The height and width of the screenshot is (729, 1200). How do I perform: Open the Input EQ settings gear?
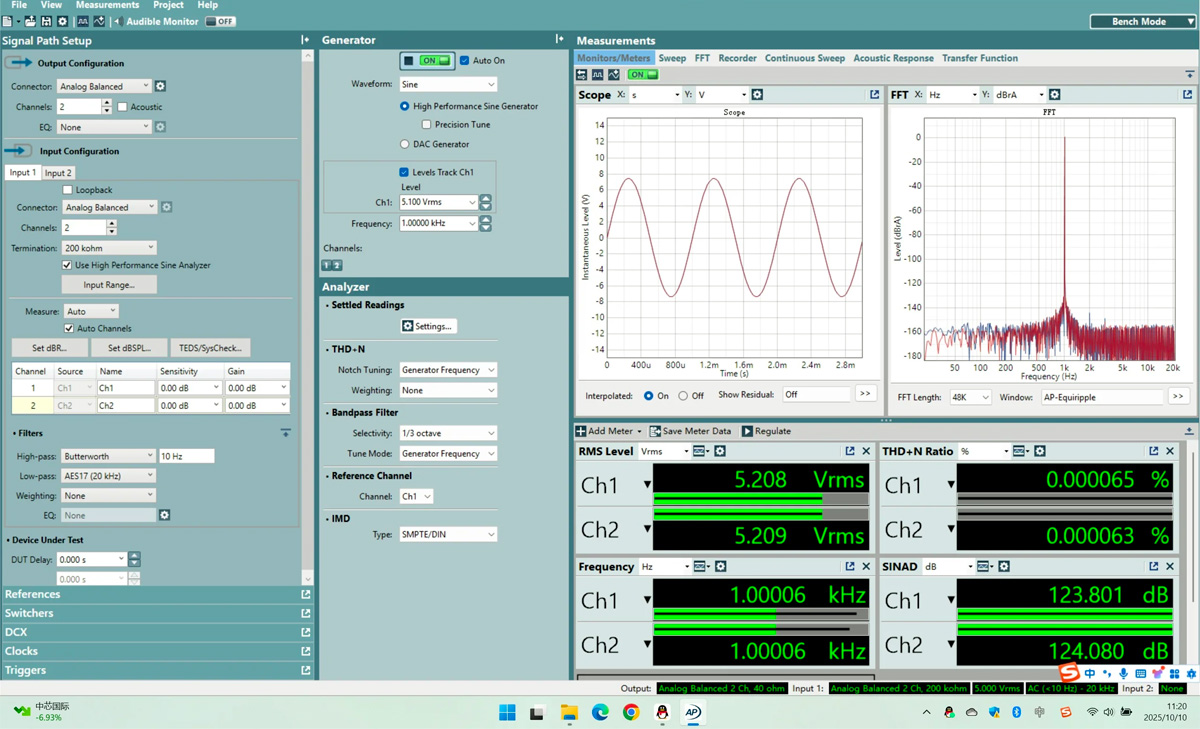coord(164,514)
